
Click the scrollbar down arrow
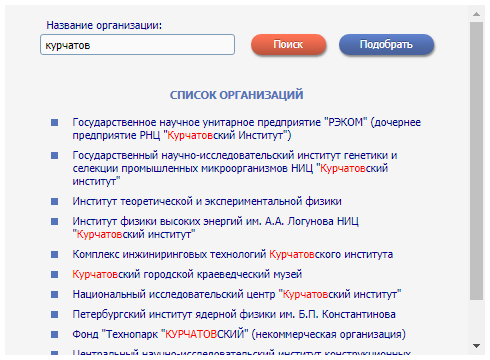coord(476,346)
